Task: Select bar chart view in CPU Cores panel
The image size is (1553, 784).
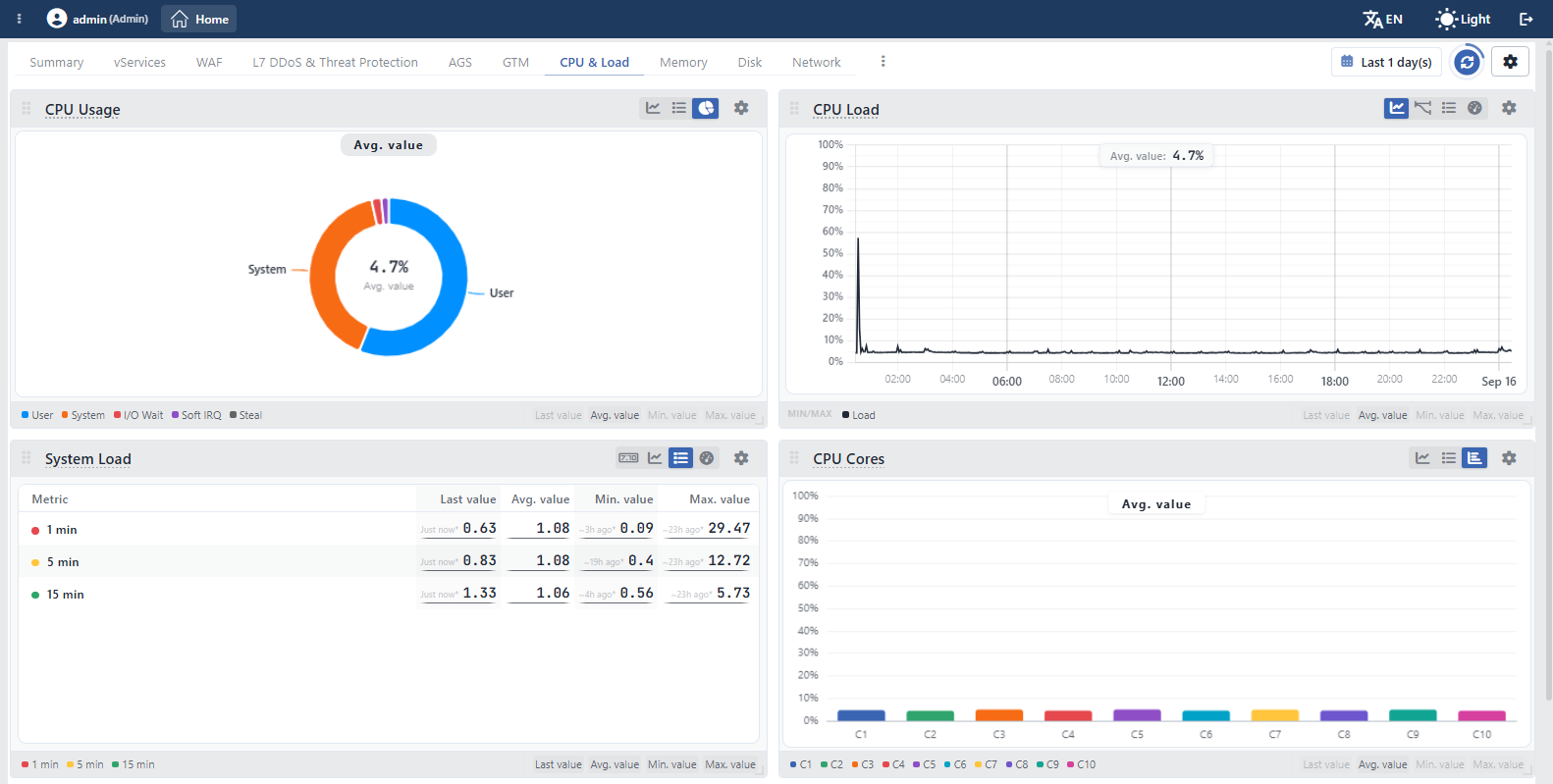Action: 1474,458
